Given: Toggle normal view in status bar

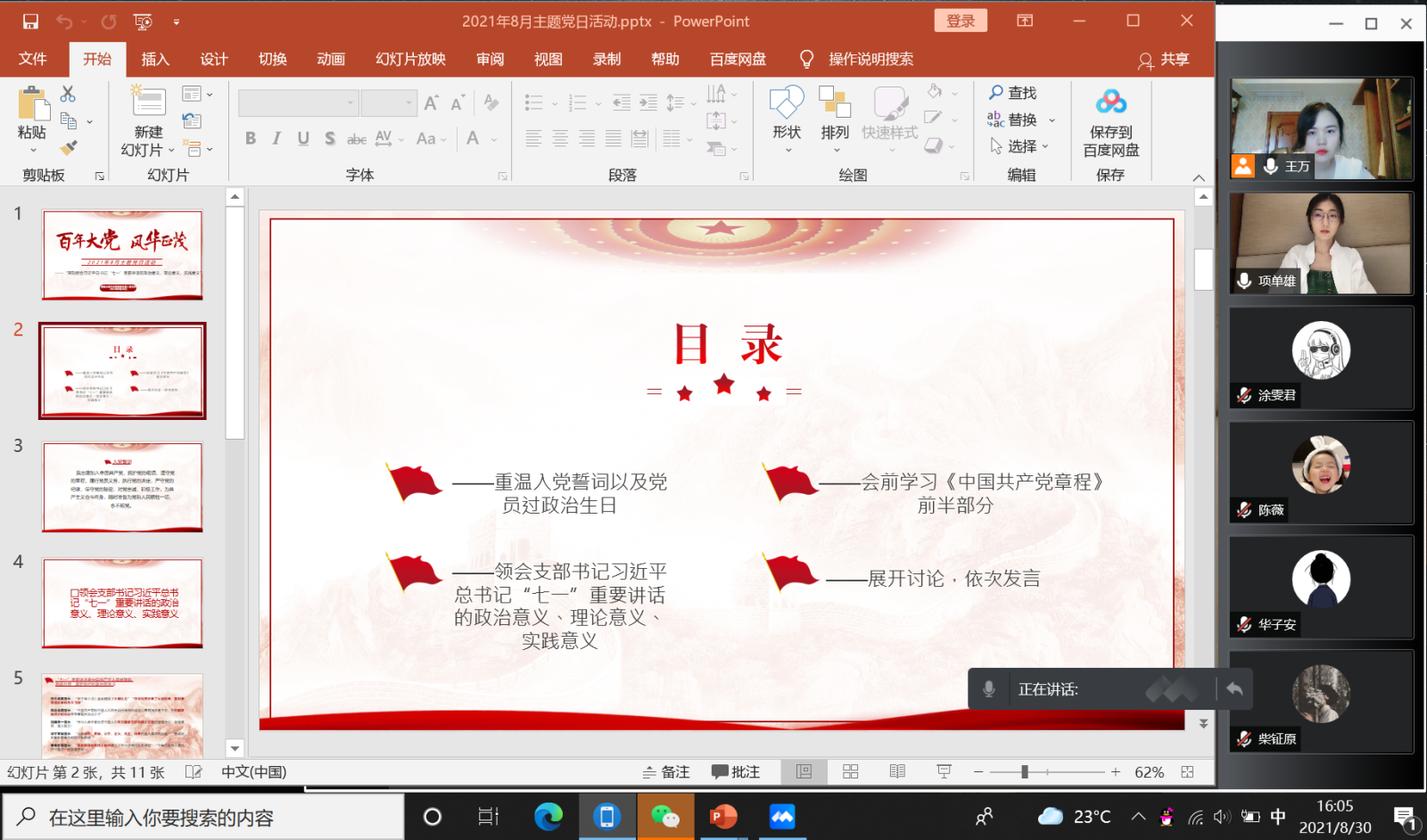Looking at the screenshot, I should tap(804, 772).
